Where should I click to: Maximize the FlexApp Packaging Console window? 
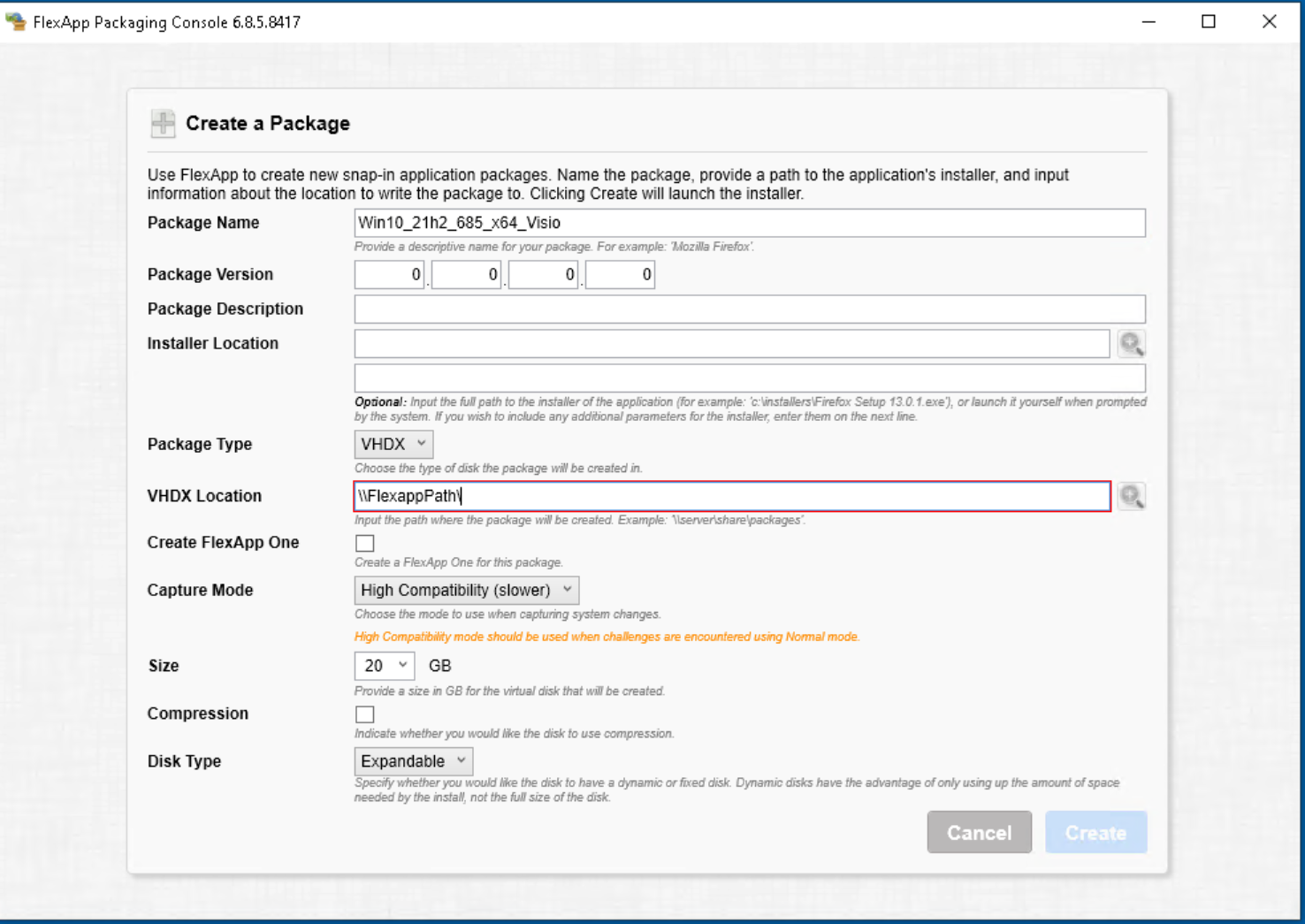[x=1209, y=22]
